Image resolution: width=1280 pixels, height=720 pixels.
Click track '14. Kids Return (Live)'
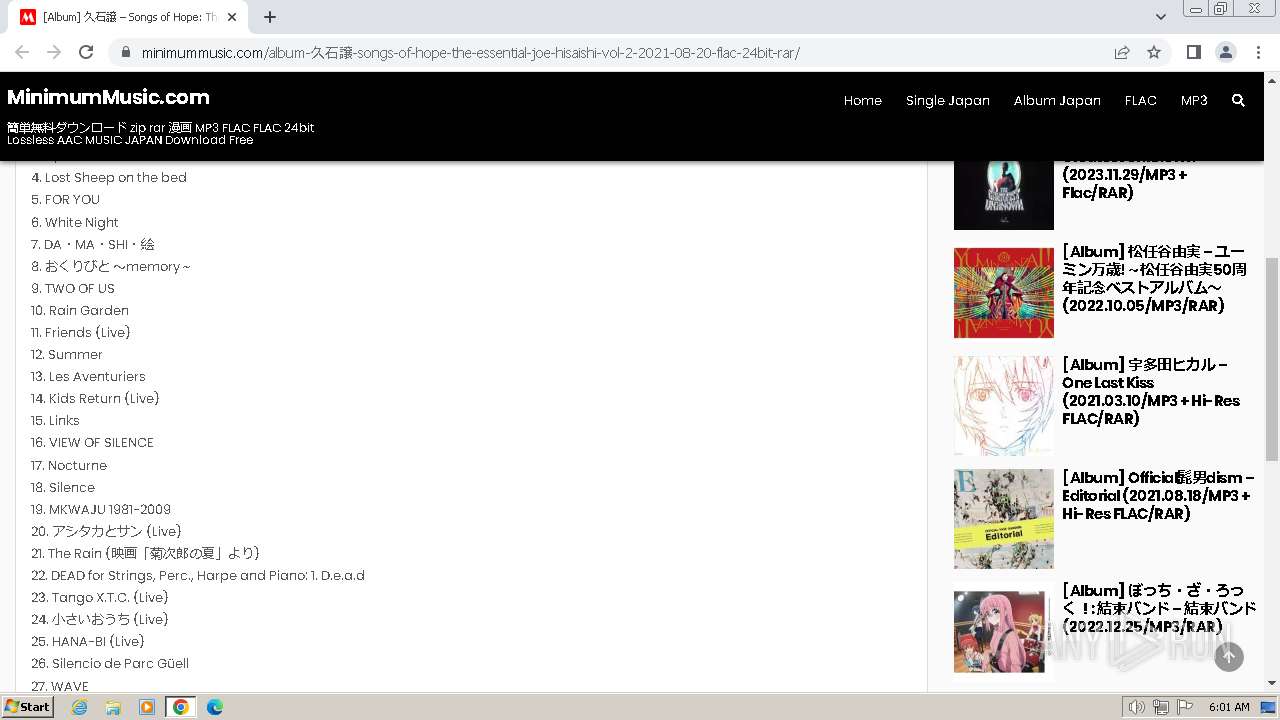tap(95, 399)
